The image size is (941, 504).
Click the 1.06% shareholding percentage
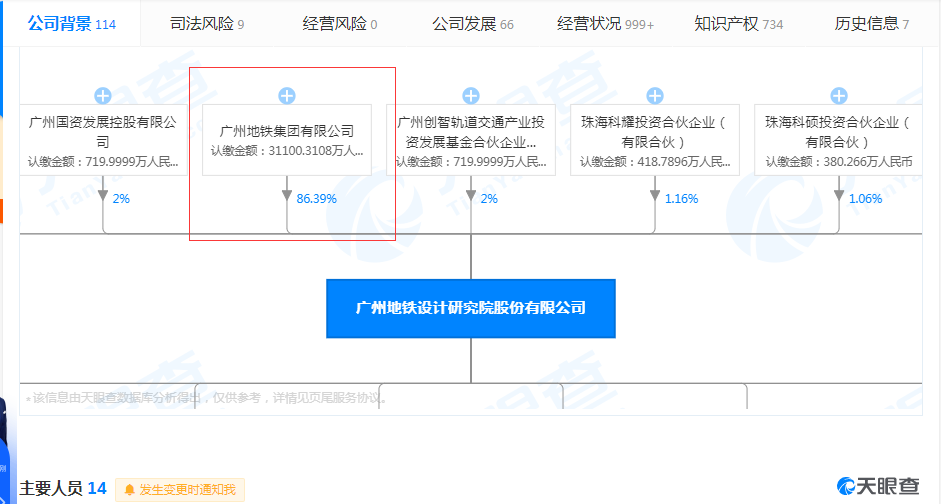tap(865, 199)
